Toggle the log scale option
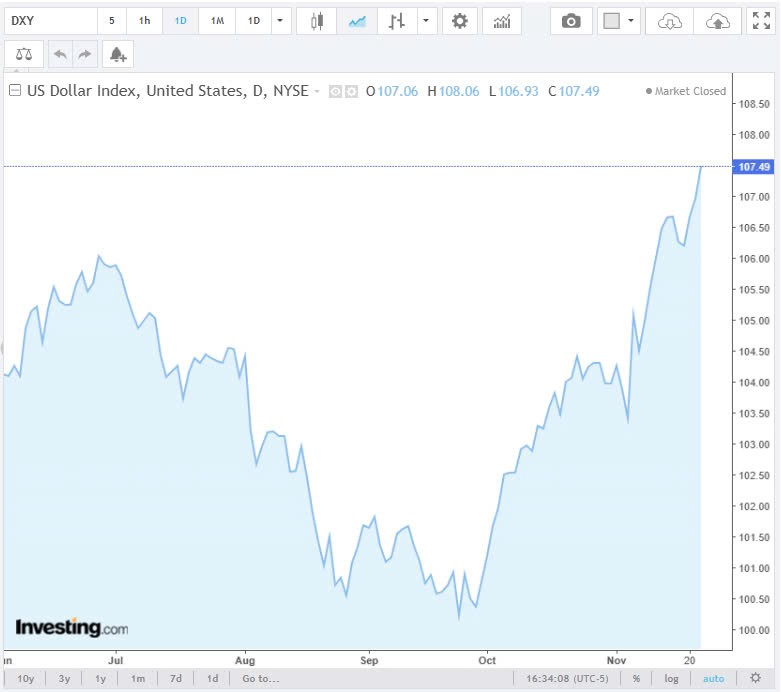Viewport: 781px width, 692px height. pyautogui.click(x=671, y=678)
